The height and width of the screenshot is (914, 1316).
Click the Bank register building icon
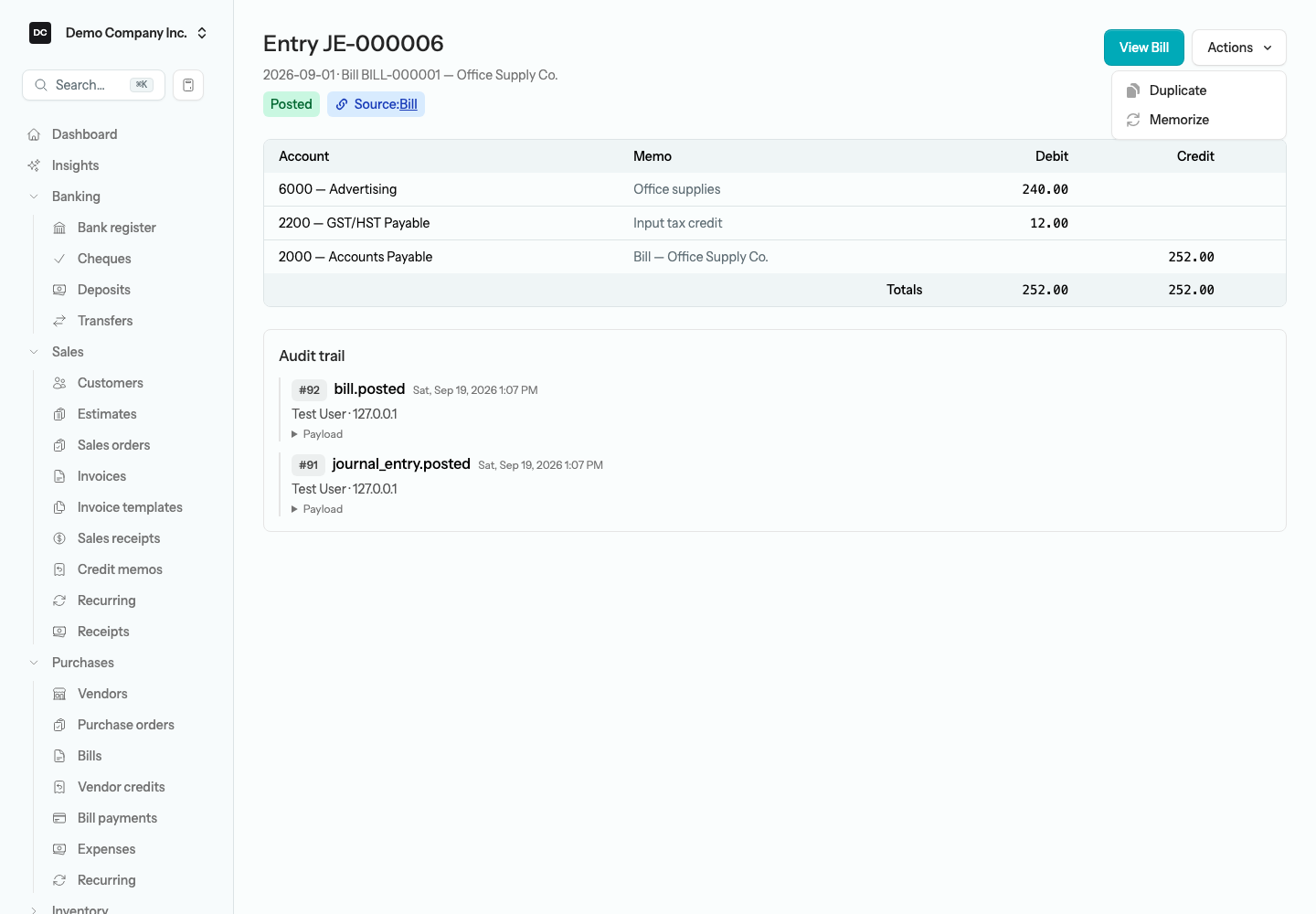coord(59,228)
